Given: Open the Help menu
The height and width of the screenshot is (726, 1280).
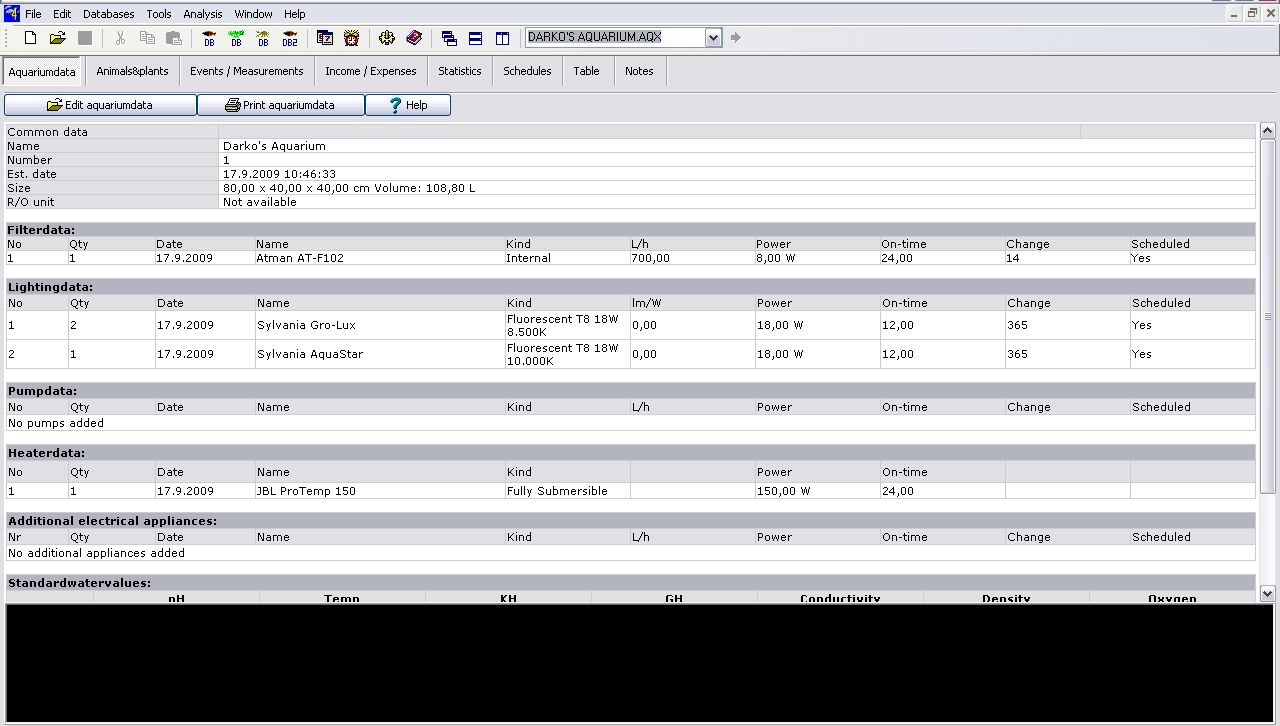Looking at the screenshot, I should [295, 14].
